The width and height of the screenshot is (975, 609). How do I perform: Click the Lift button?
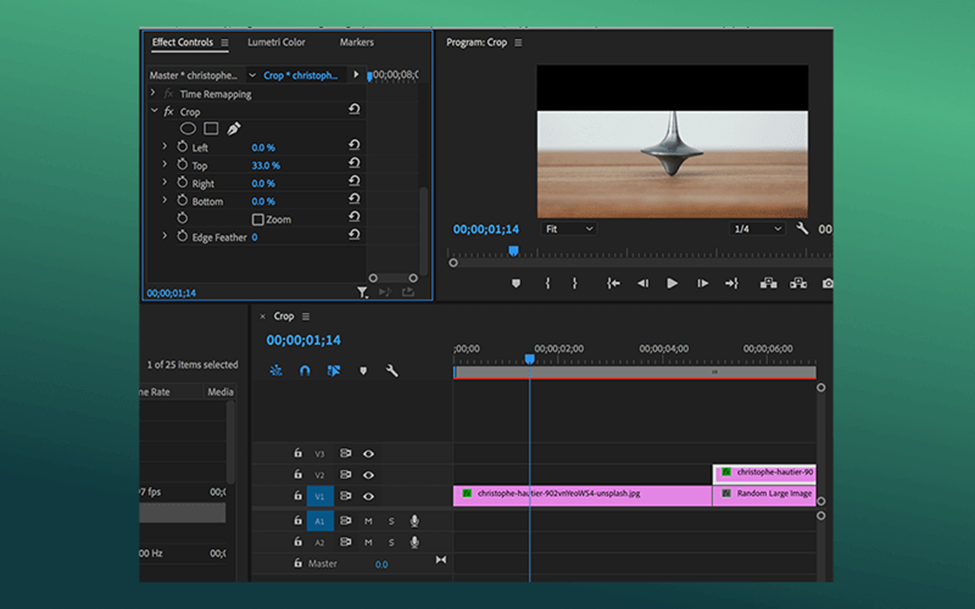[769, 283]
